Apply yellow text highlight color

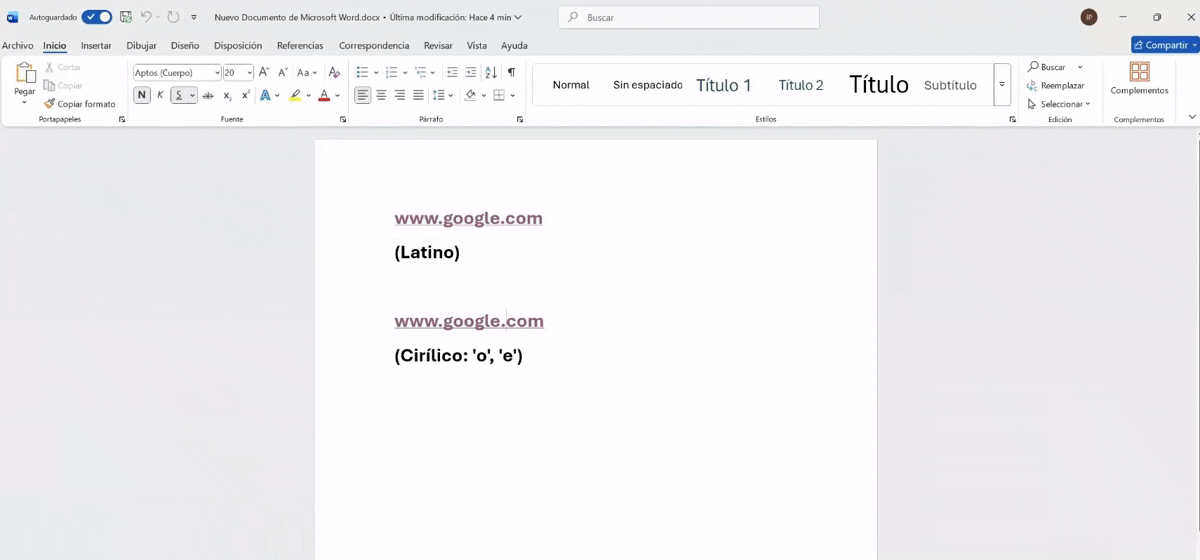click(x=295, y=96)
